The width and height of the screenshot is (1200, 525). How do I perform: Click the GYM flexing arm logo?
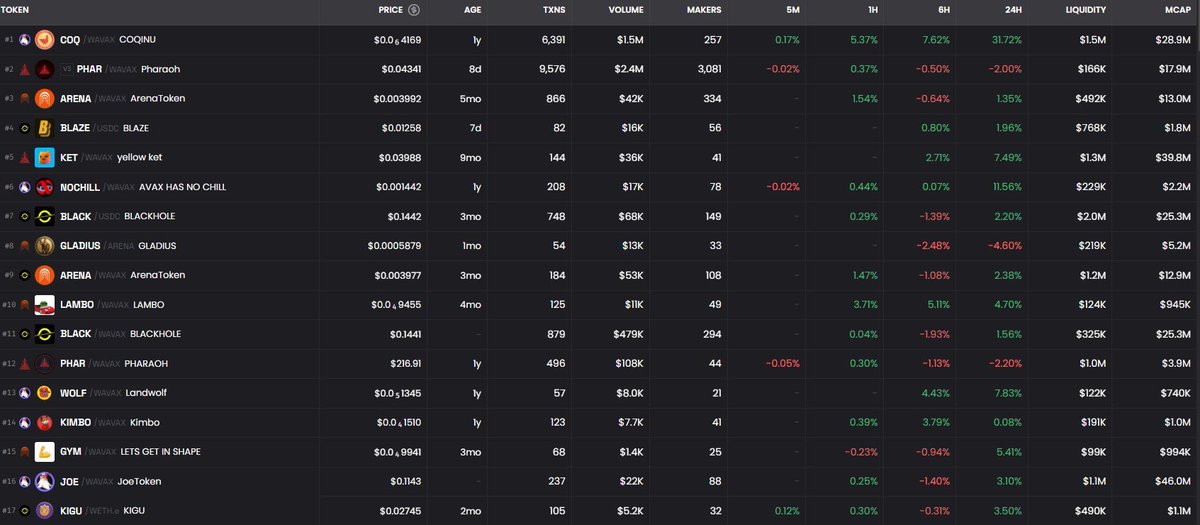(45, 452)
